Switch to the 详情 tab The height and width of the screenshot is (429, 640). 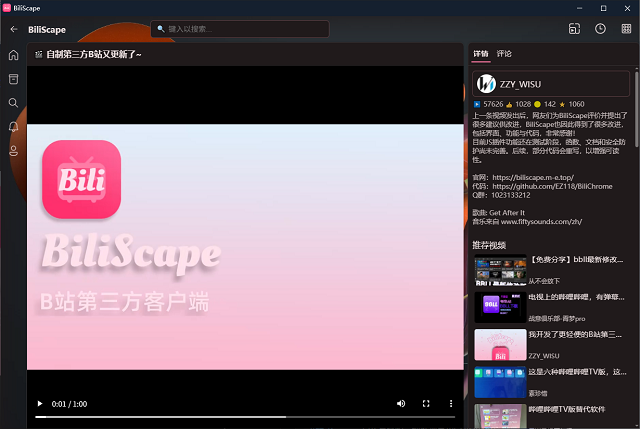tap(480, 53)
